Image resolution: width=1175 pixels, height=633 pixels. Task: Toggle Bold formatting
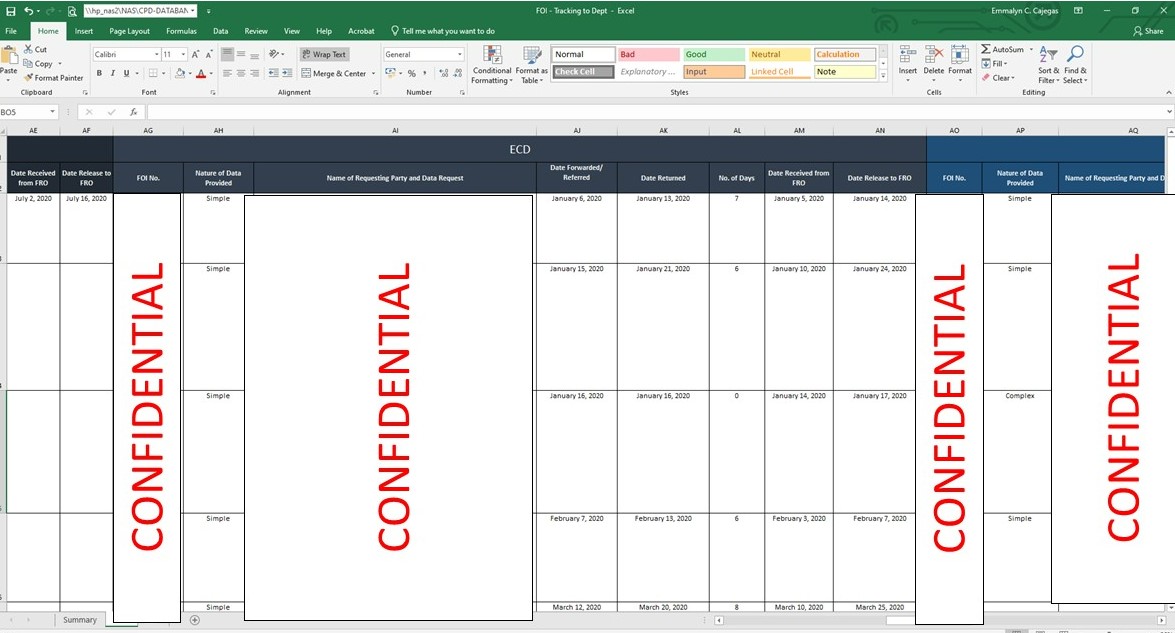coord(99,73)
